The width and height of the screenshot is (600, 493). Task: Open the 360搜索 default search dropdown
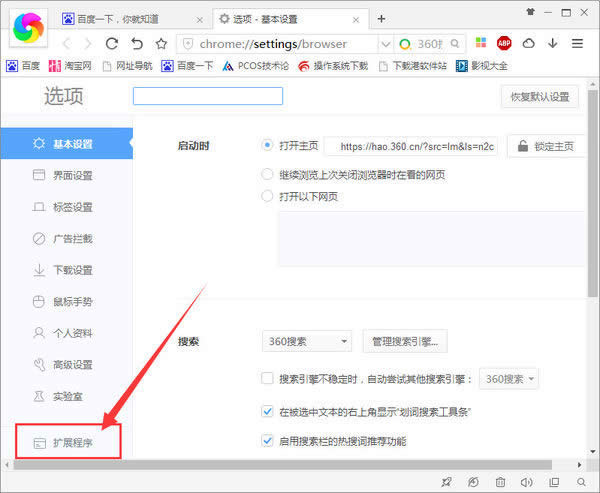(x=307, y=341)
